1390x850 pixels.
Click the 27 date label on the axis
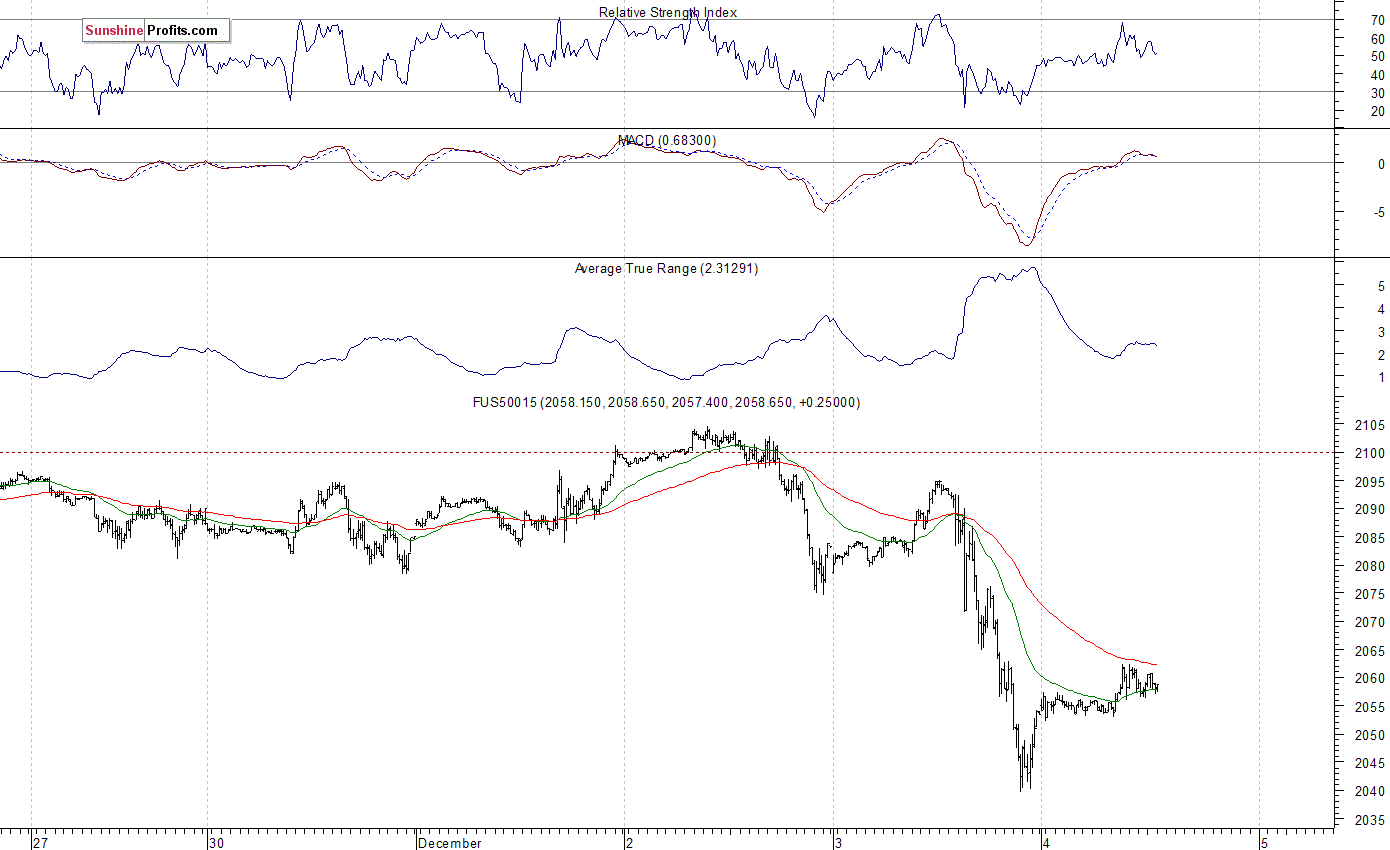coord(40,843)
